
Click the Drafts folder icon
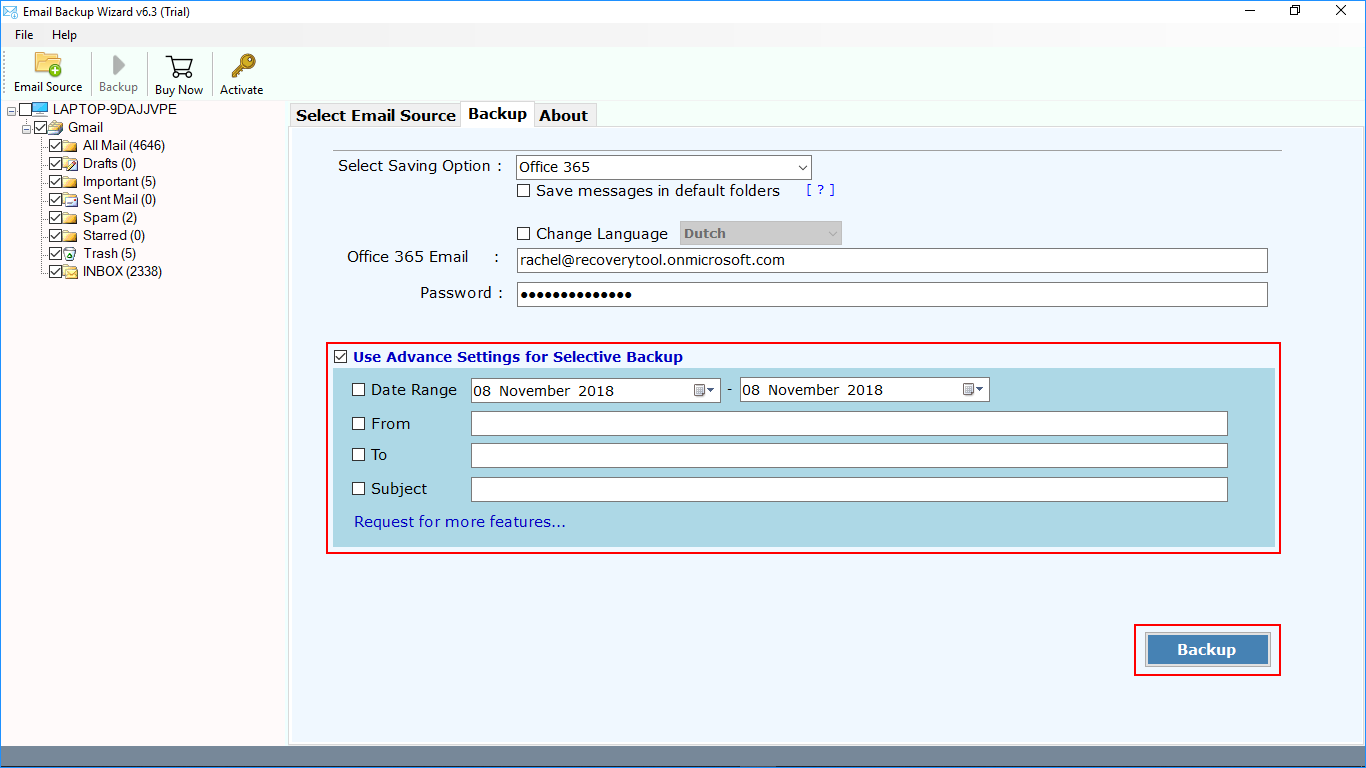tap(71, 163)
